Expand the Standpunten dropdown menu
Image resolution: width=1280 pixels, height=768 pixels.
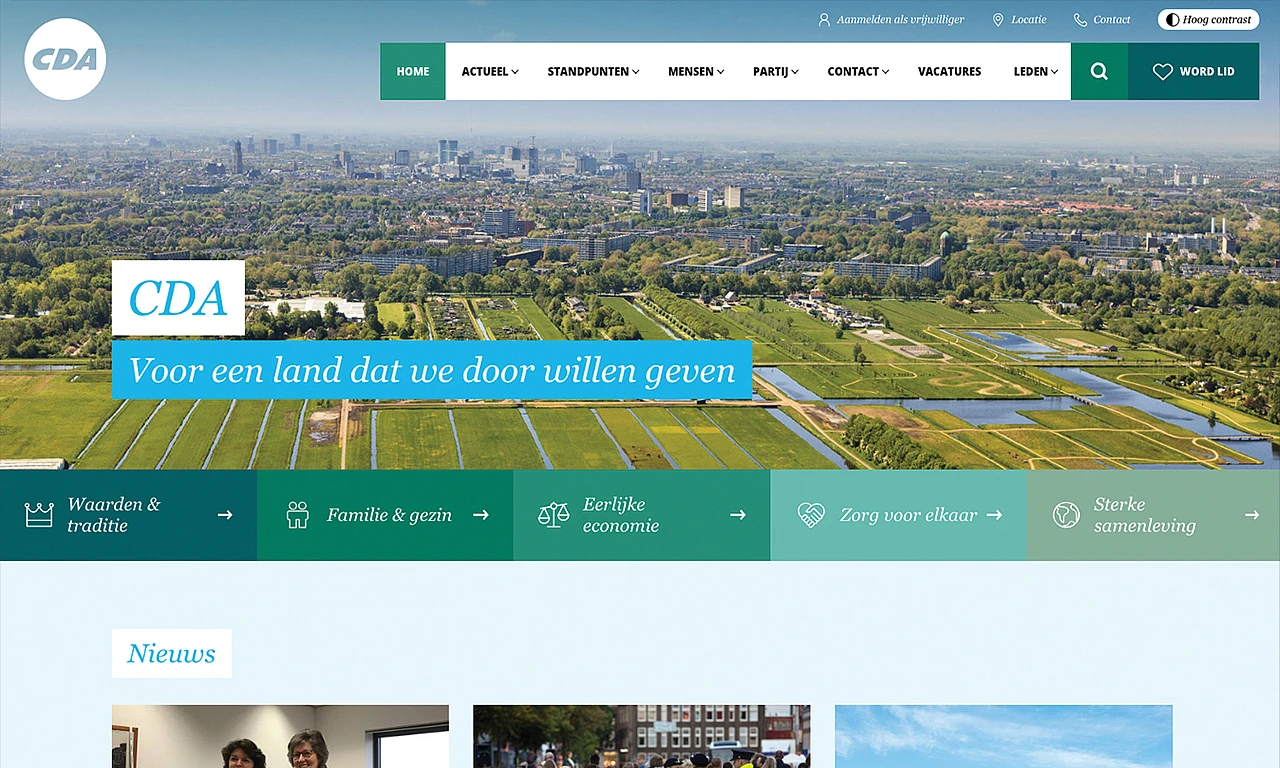point(593,72)
